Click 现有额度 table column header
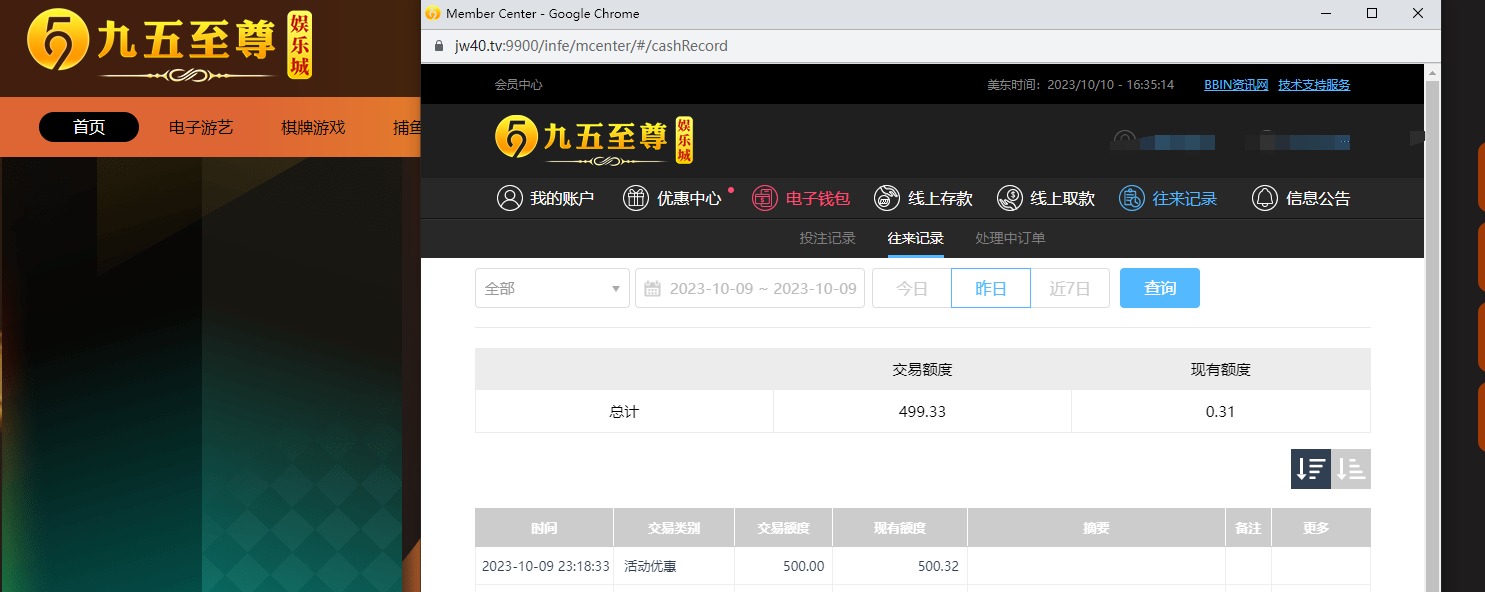Image resolution: width=1485 pixels, height=592 pixels. [x=900, y=528]
